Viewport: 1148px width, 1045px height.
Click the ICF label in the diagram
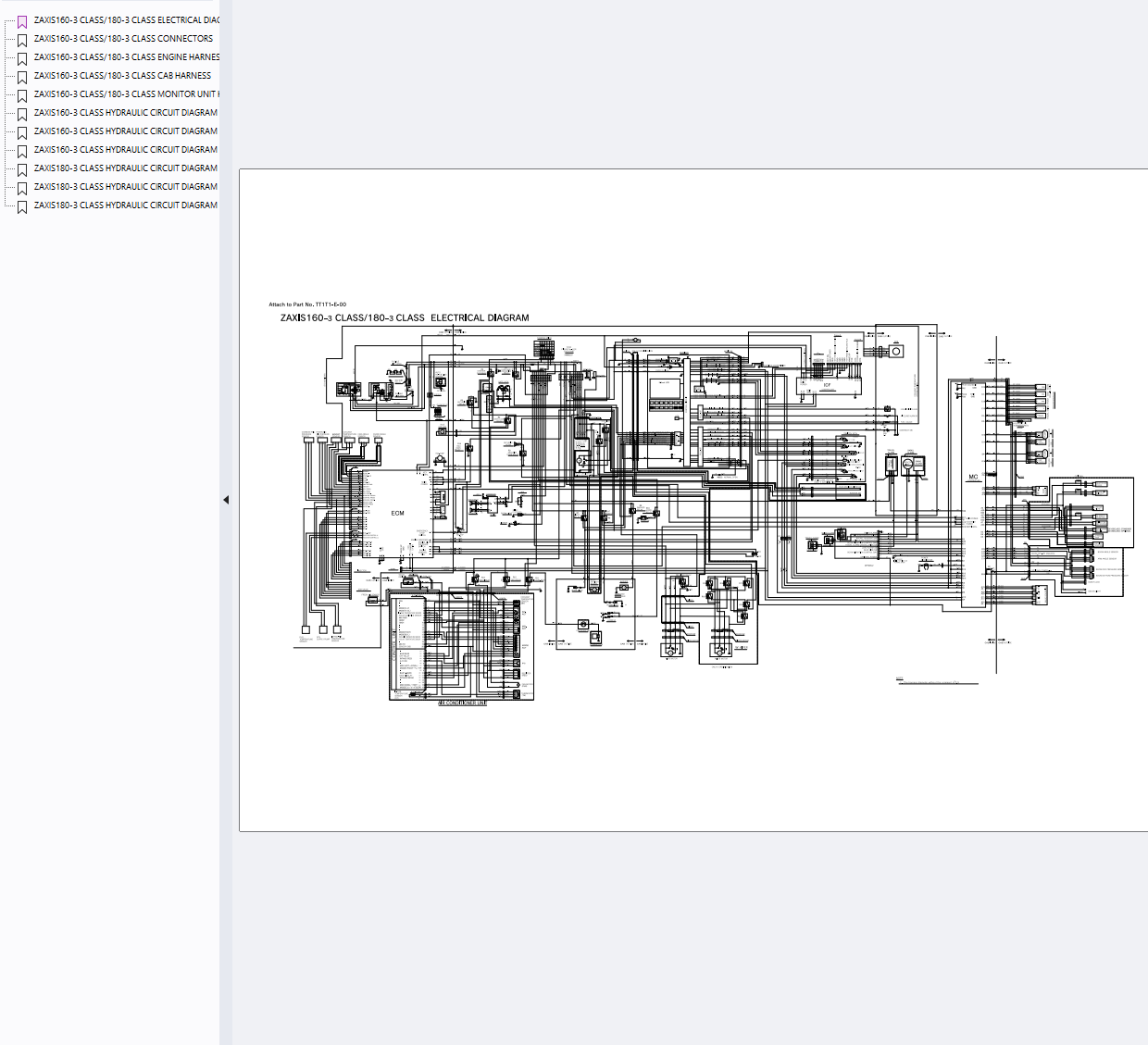click(x=828, y=385)
